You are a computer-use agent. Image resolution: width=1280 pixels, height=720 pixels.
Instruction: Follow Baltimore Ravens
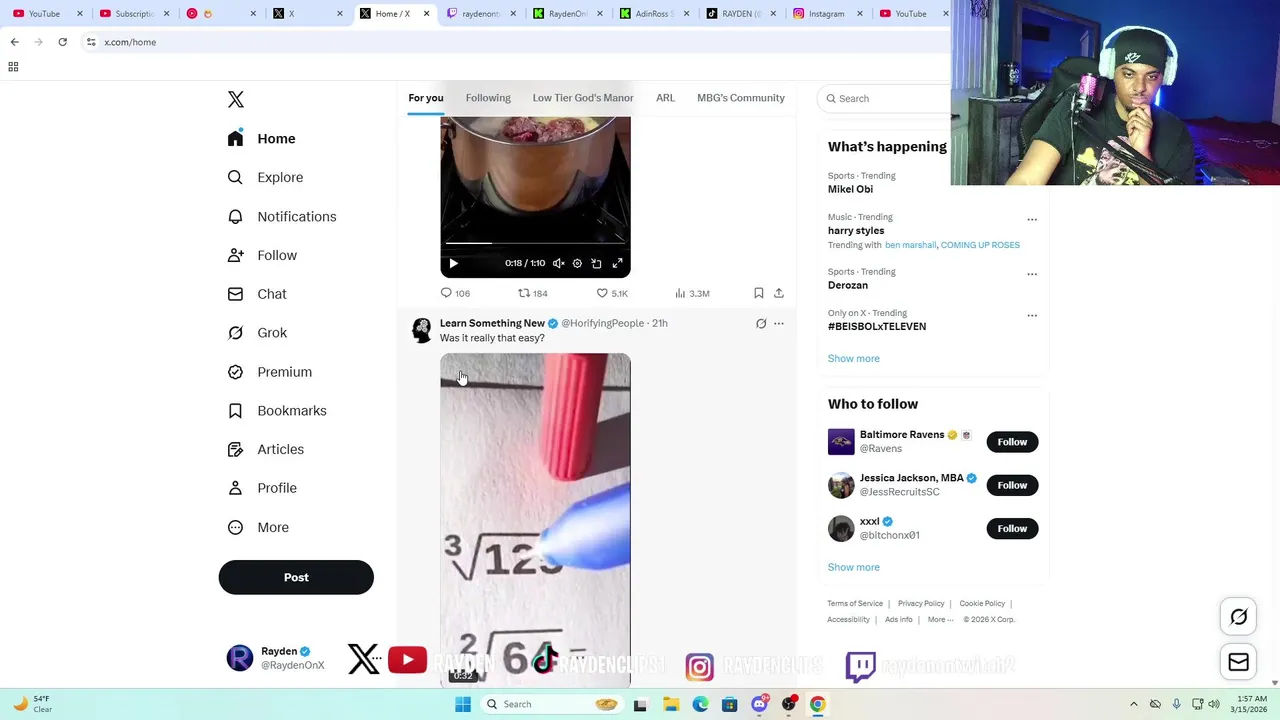click(1012, 442)
